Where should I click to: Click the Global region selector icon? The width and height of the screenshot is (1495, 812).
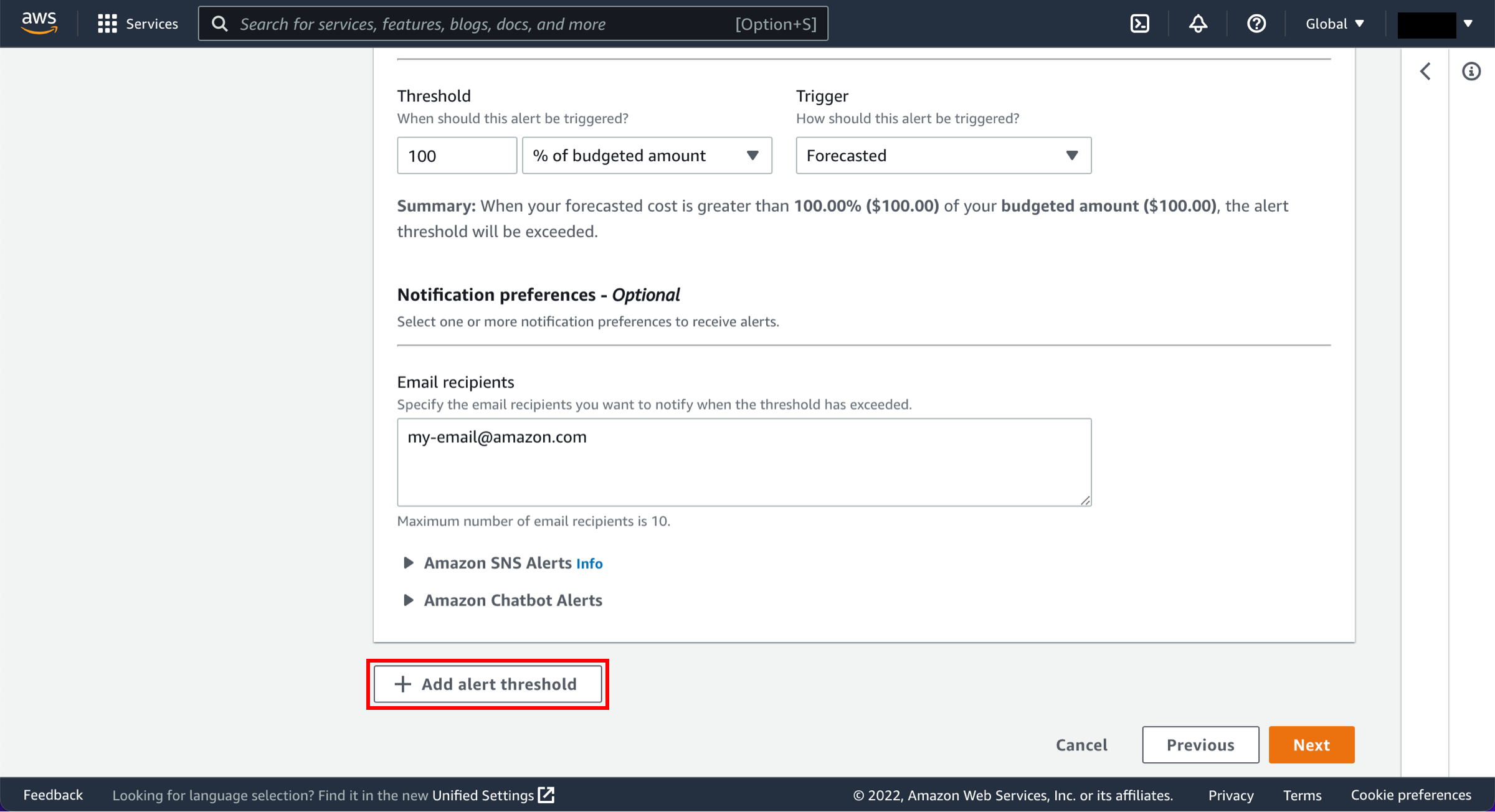point(1336,24)
